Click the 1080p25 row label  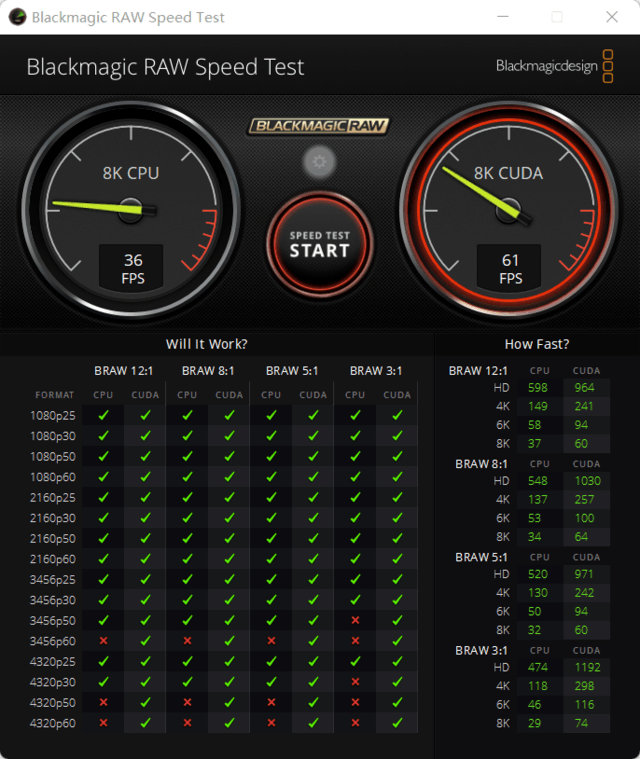(53, 416)
